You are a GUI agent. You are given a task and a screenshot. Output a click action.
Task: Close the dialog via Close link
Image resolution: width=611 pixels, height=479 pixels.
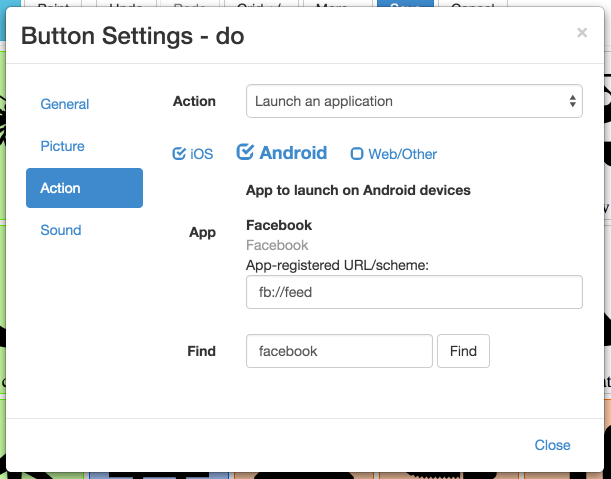pyautogui.click(x=552, y=445)
